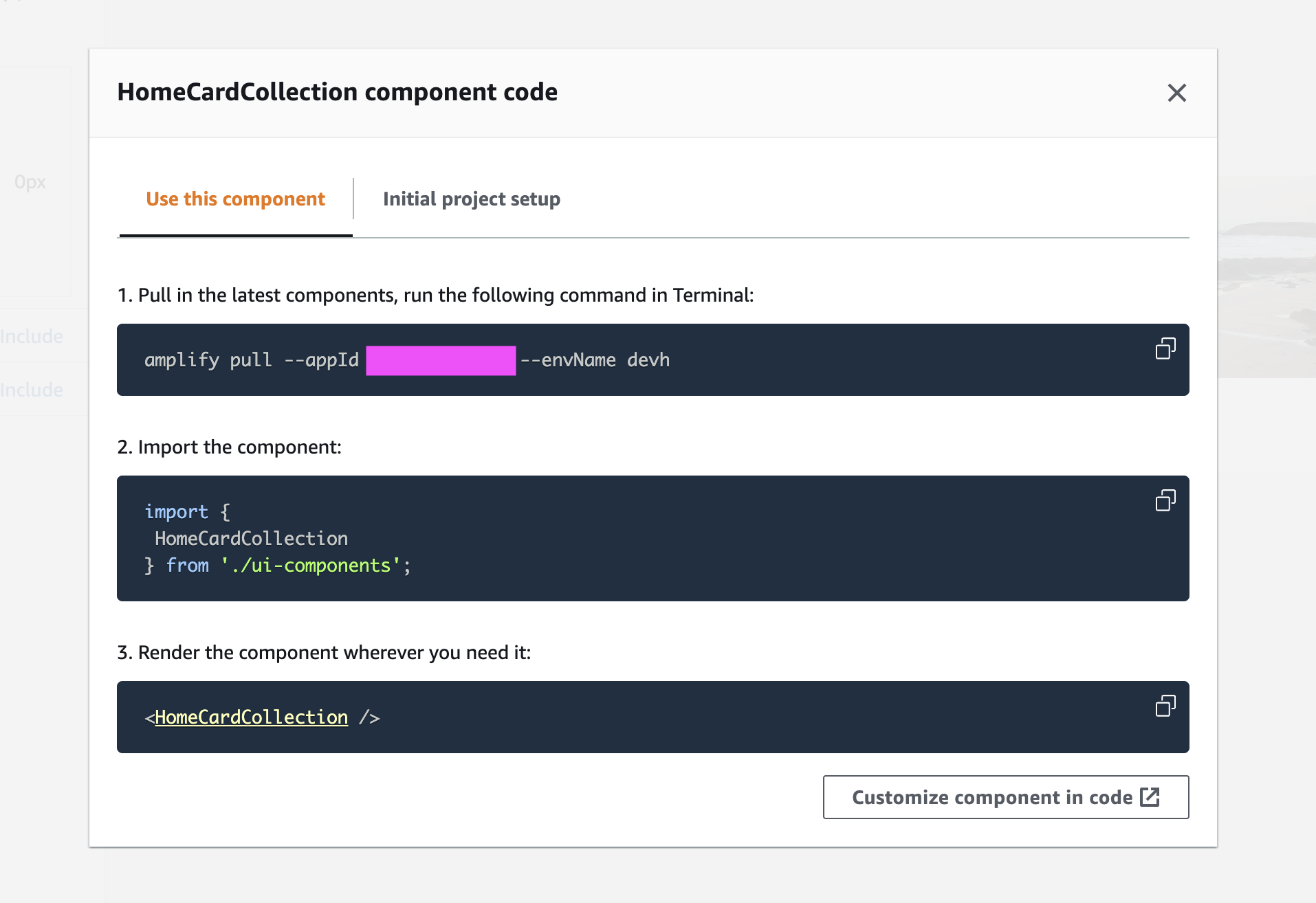Click the pink redacted appId block
Viewport: 1316px width, 903px height.
[x=441, y=361]
